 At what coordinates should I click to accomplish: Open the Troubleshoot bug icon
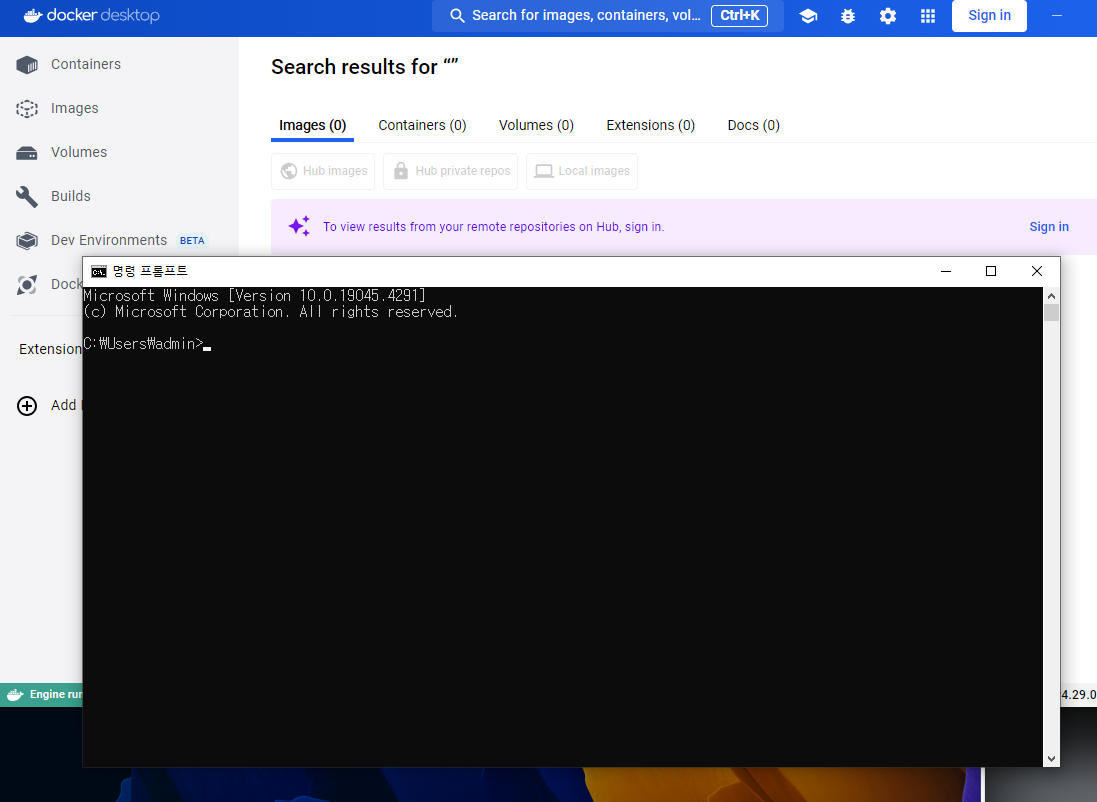[x=848, y=16]
